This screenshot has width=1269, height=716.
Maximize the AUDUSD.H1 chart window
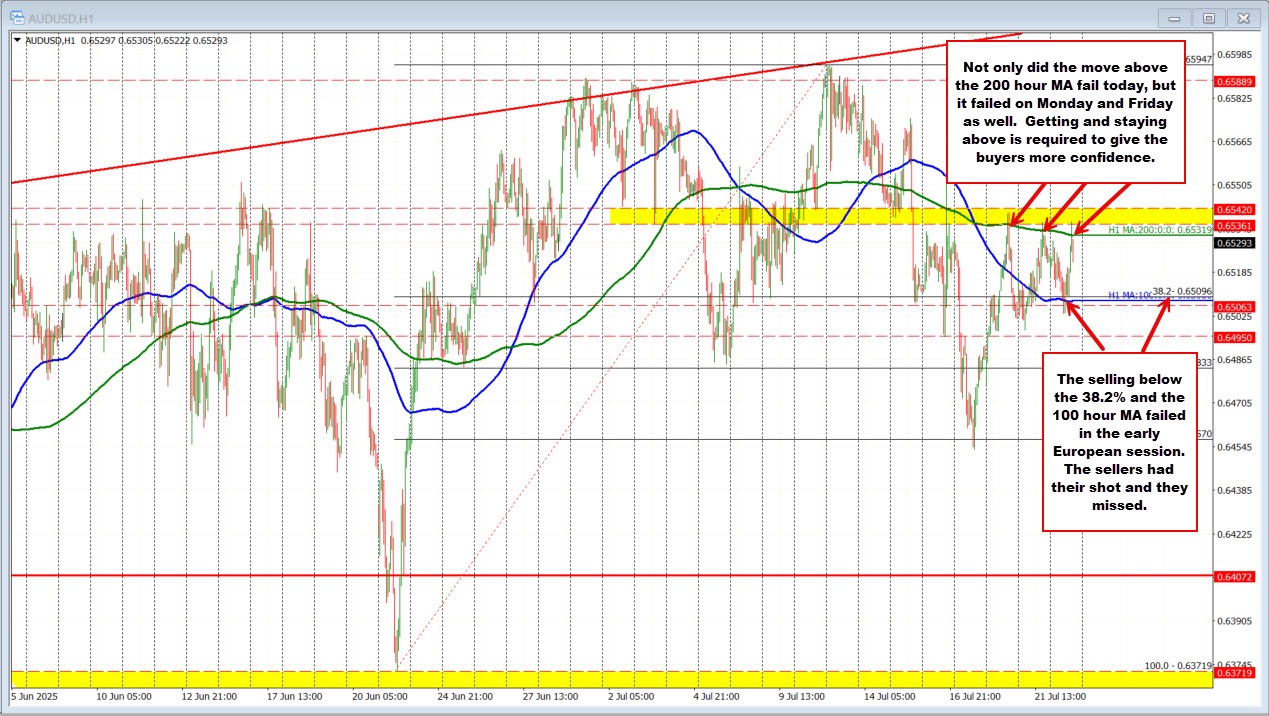(x=1210, y=17)
